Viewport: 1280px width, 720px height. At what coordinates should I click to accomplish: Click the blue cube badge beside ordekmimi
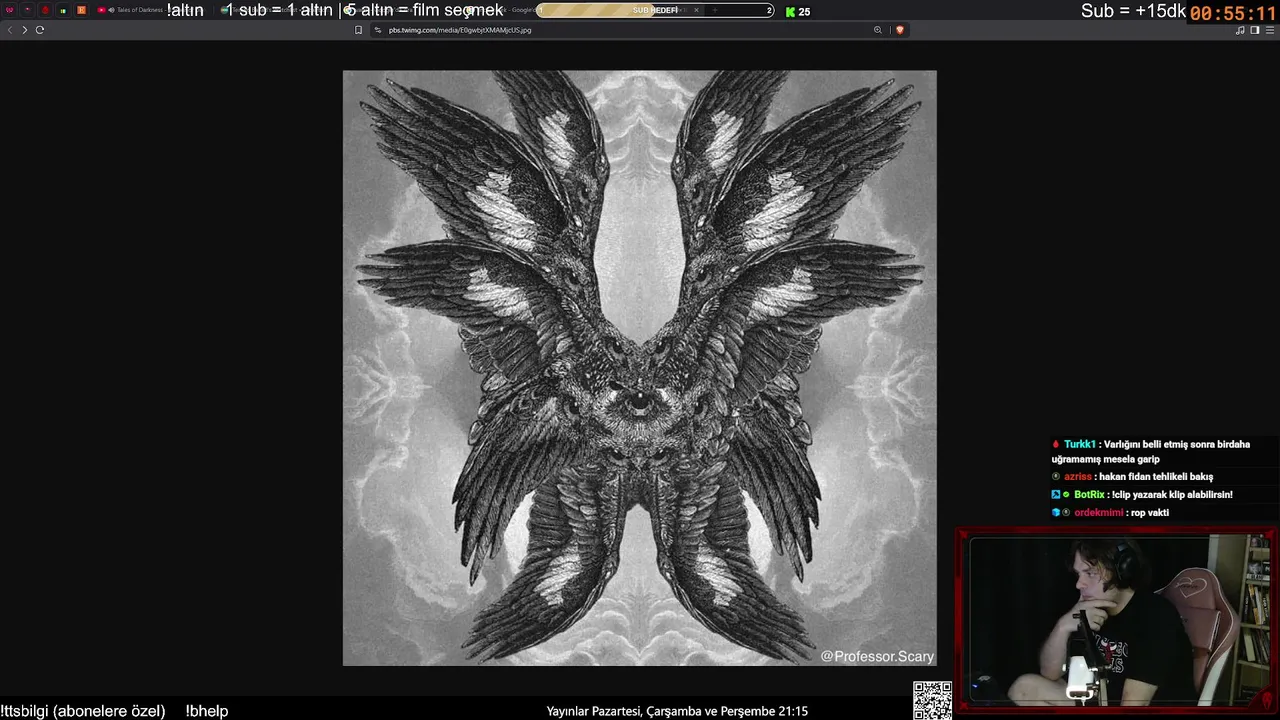1056,513
